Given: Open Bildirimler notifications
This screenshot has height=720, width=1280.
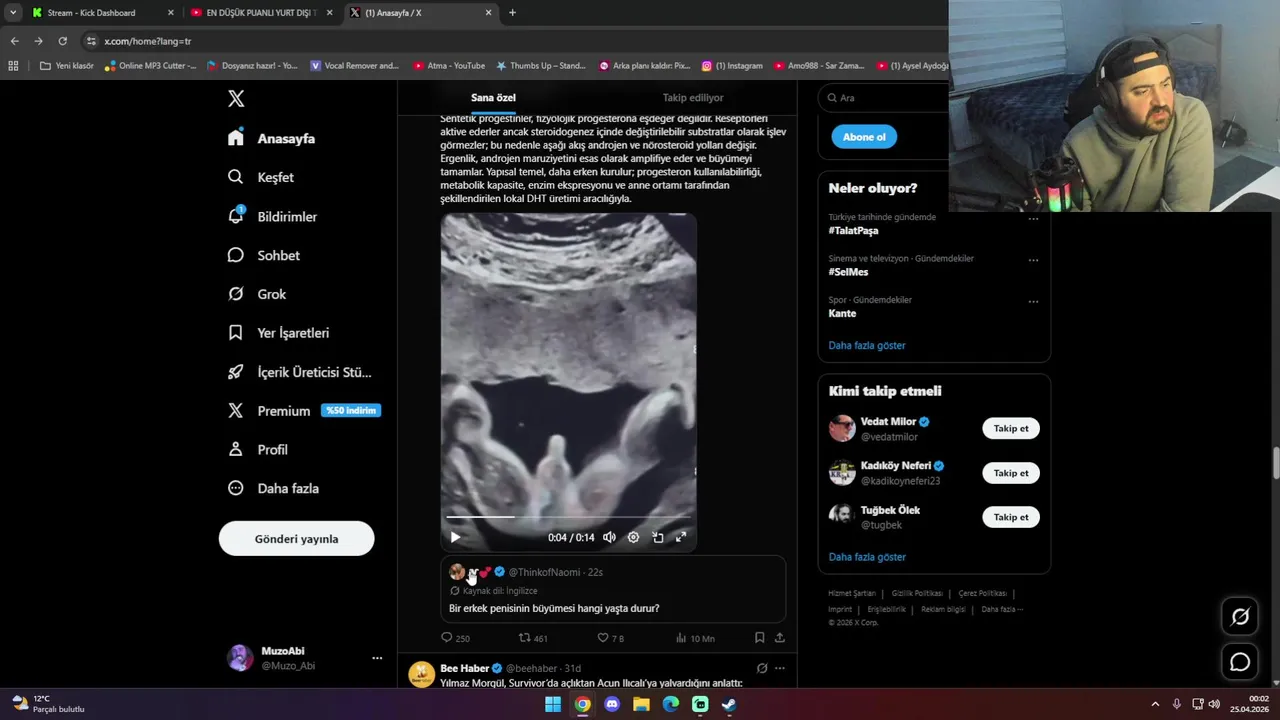Looking at the screenshot, I should 272,216.
